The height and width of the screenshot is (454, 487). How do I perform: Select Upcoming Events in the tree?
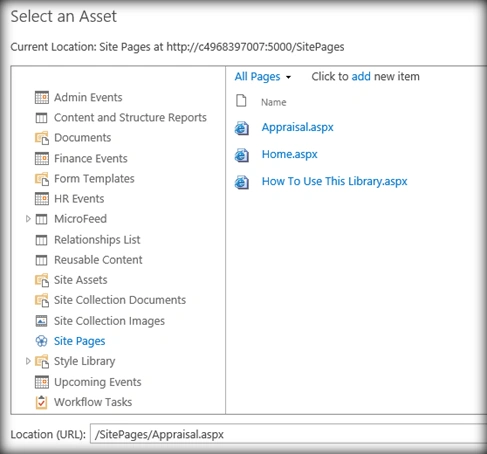coord(98,382)
